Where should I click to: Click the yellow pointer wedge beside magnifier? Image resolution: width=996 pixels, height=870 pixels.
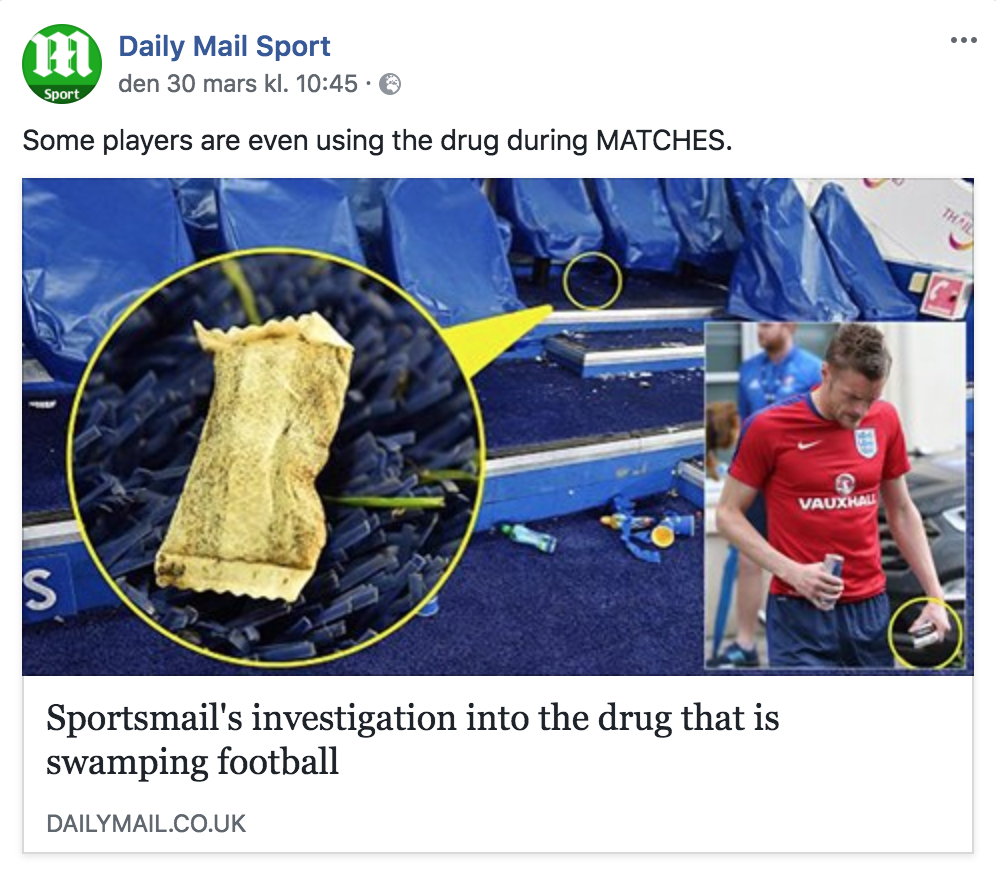pos(506,343)
